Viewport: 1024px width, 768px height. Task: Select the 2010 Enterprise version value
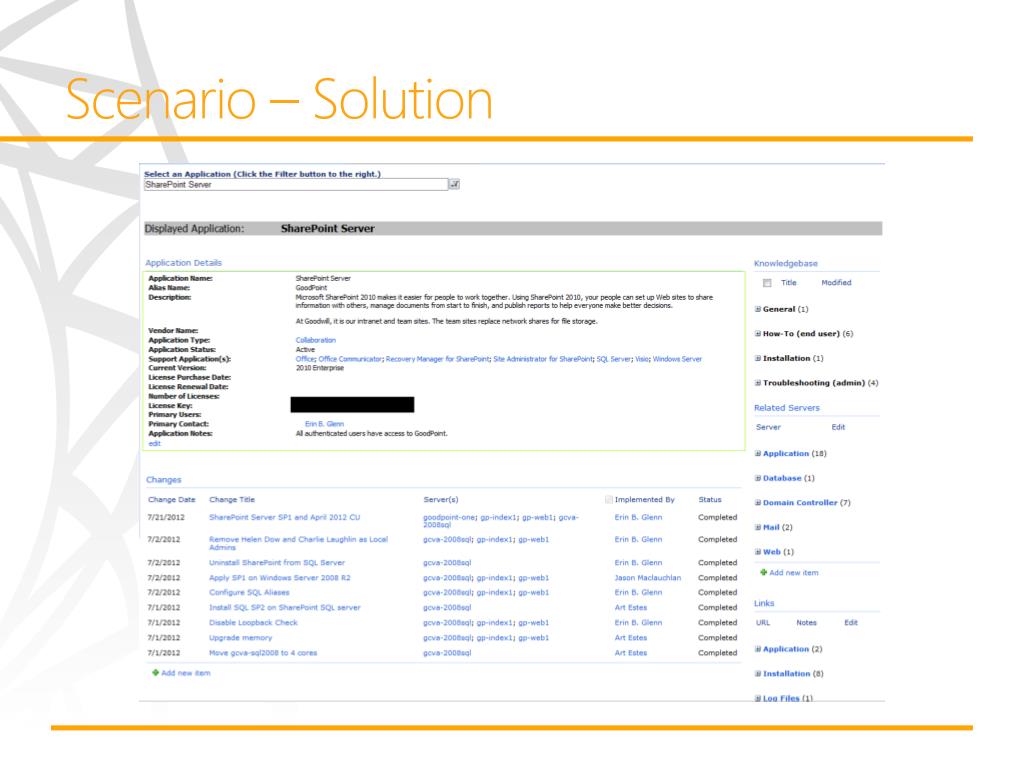pyautogui.click(x=320, y=368)
